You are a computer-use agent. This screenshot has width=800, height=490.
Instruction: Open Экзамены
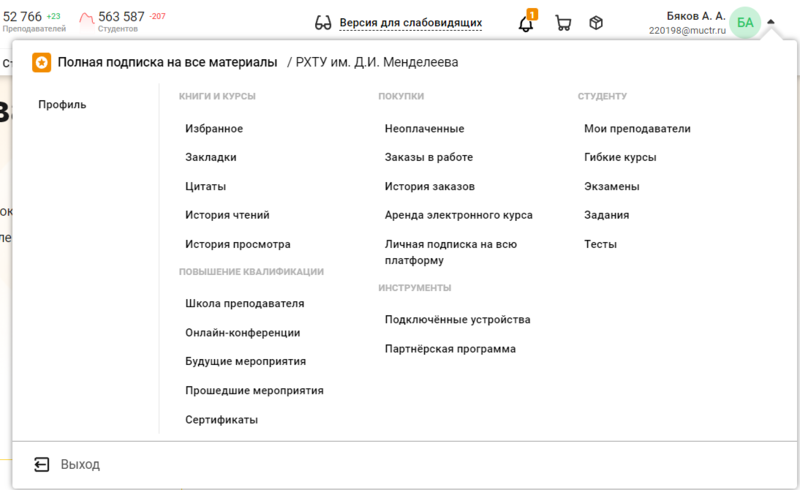pos(612,186)
